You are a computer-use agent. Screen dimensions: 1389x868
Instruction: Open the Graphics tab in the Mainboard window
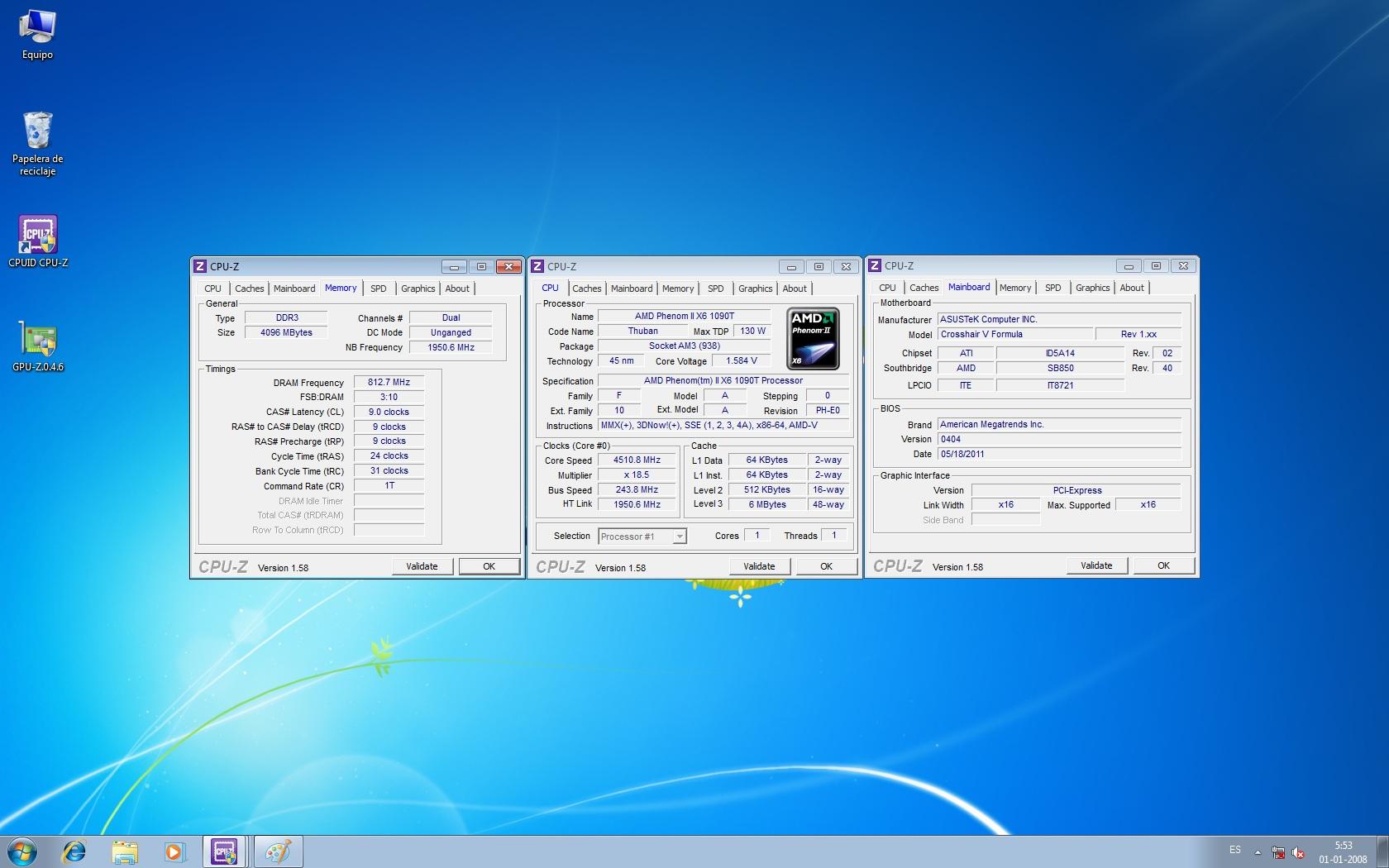click(1092, 288)
